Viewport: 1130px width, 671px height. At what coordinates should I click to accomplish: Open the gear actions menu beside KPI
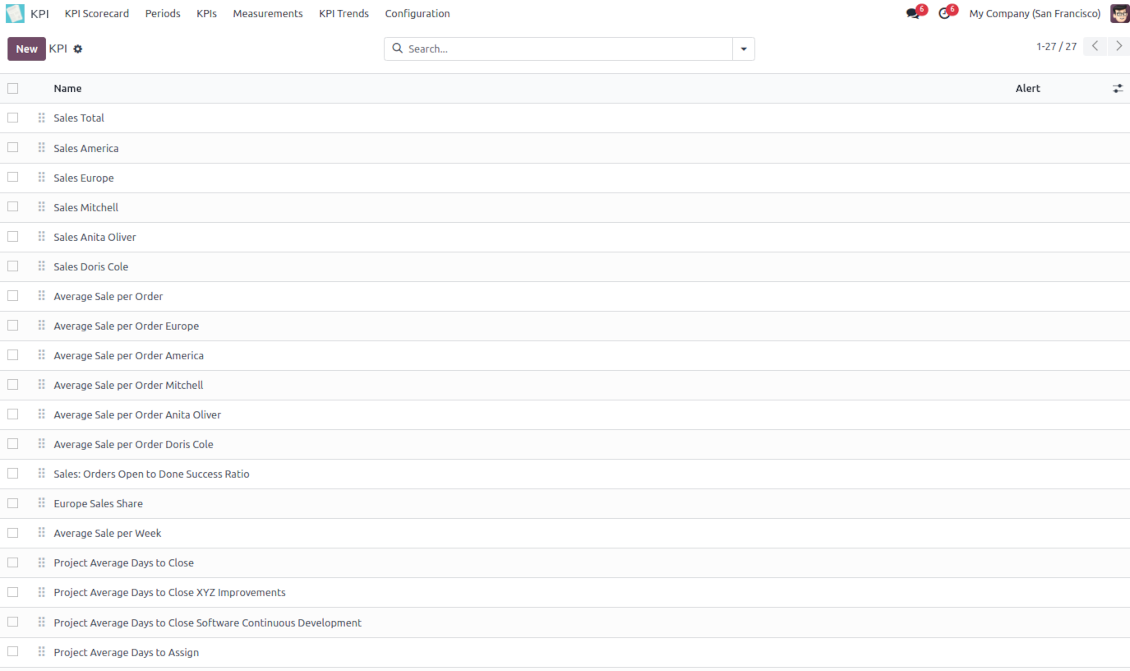click(x=78, y=49)
